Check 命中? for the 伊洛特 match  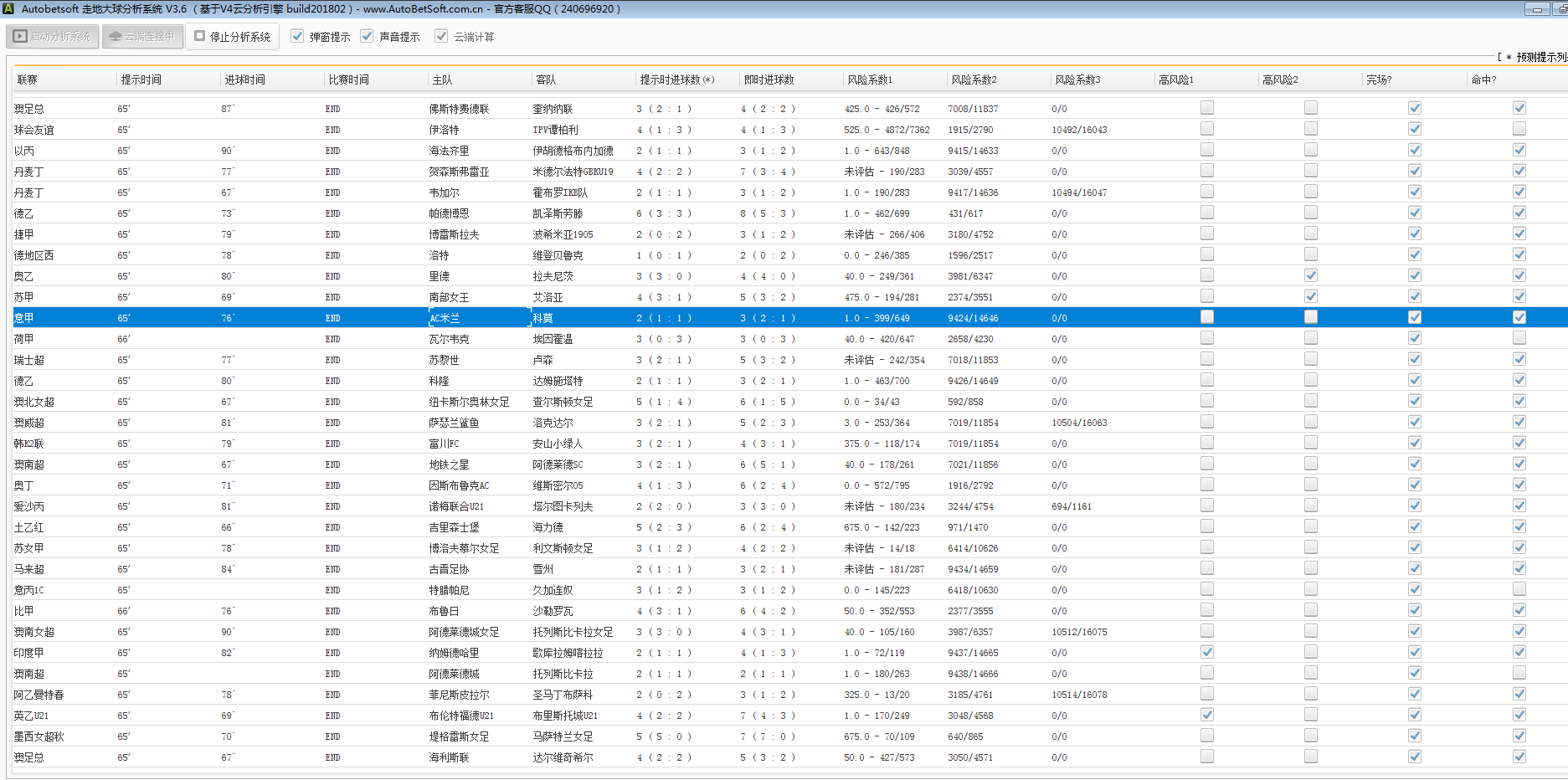pos(1519,129)
